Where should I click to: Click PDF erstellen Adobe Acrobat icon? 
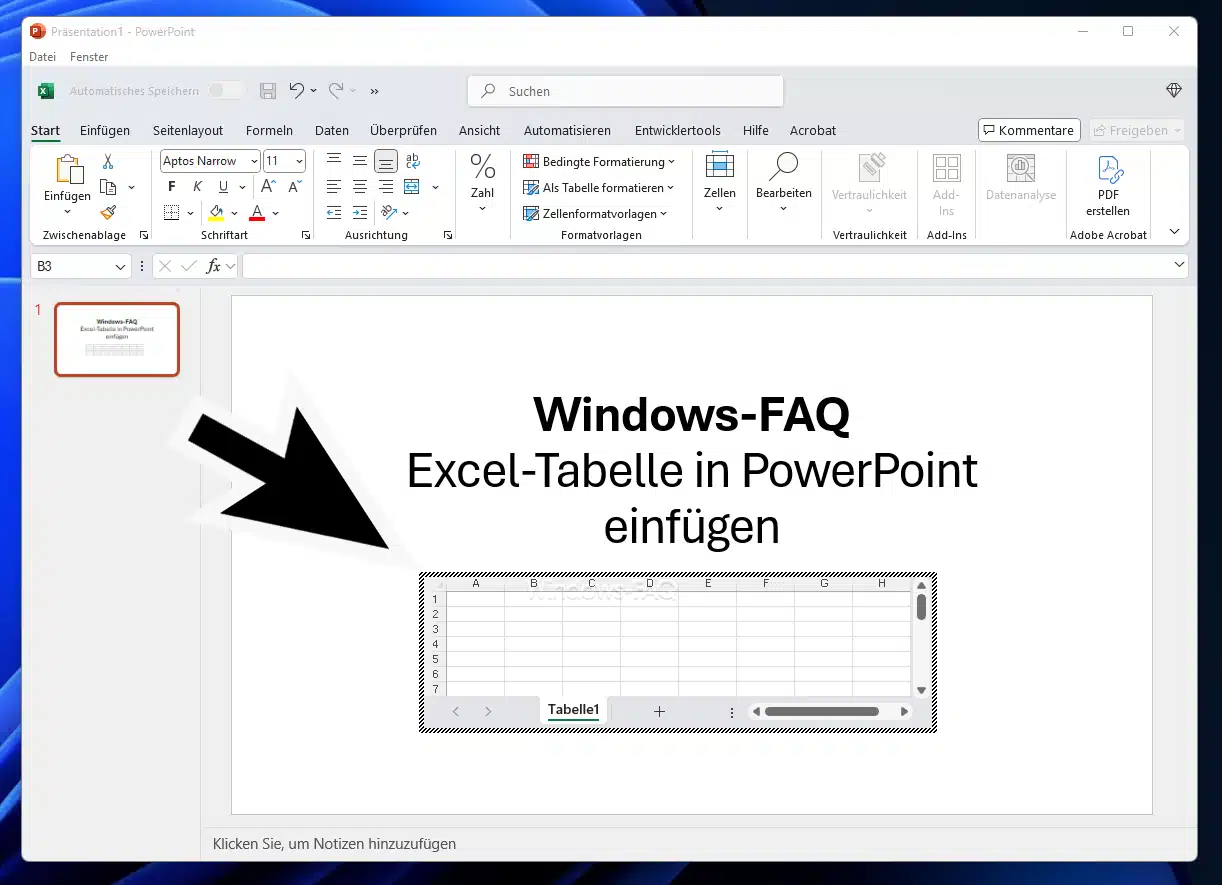coord(1108,185)
